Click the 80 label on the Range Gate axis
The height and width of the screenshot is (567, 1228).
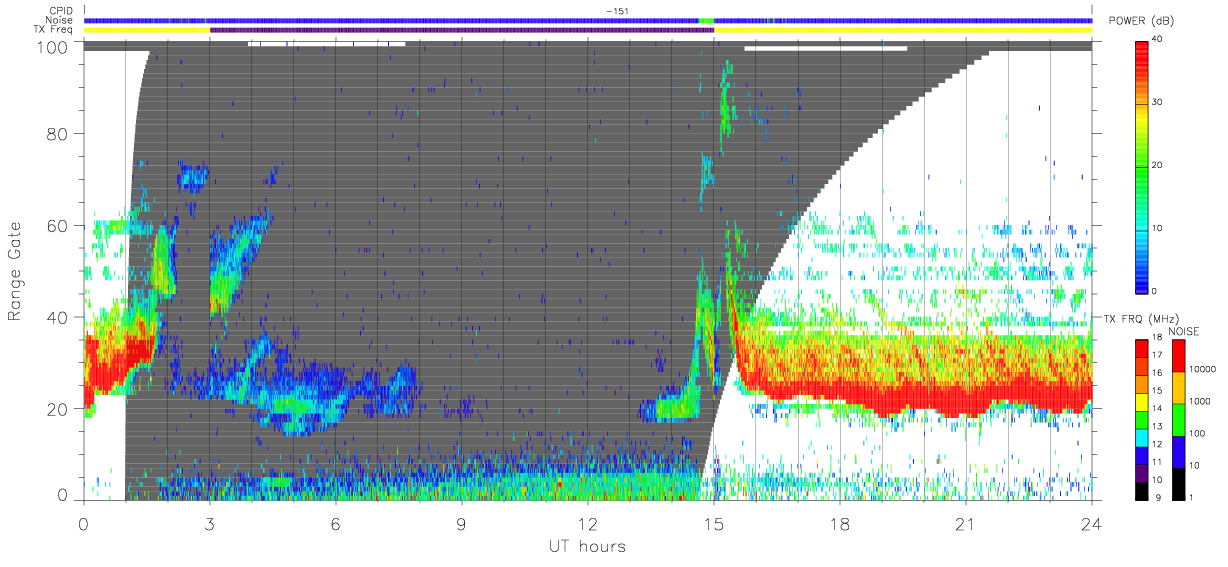(58, 134)
